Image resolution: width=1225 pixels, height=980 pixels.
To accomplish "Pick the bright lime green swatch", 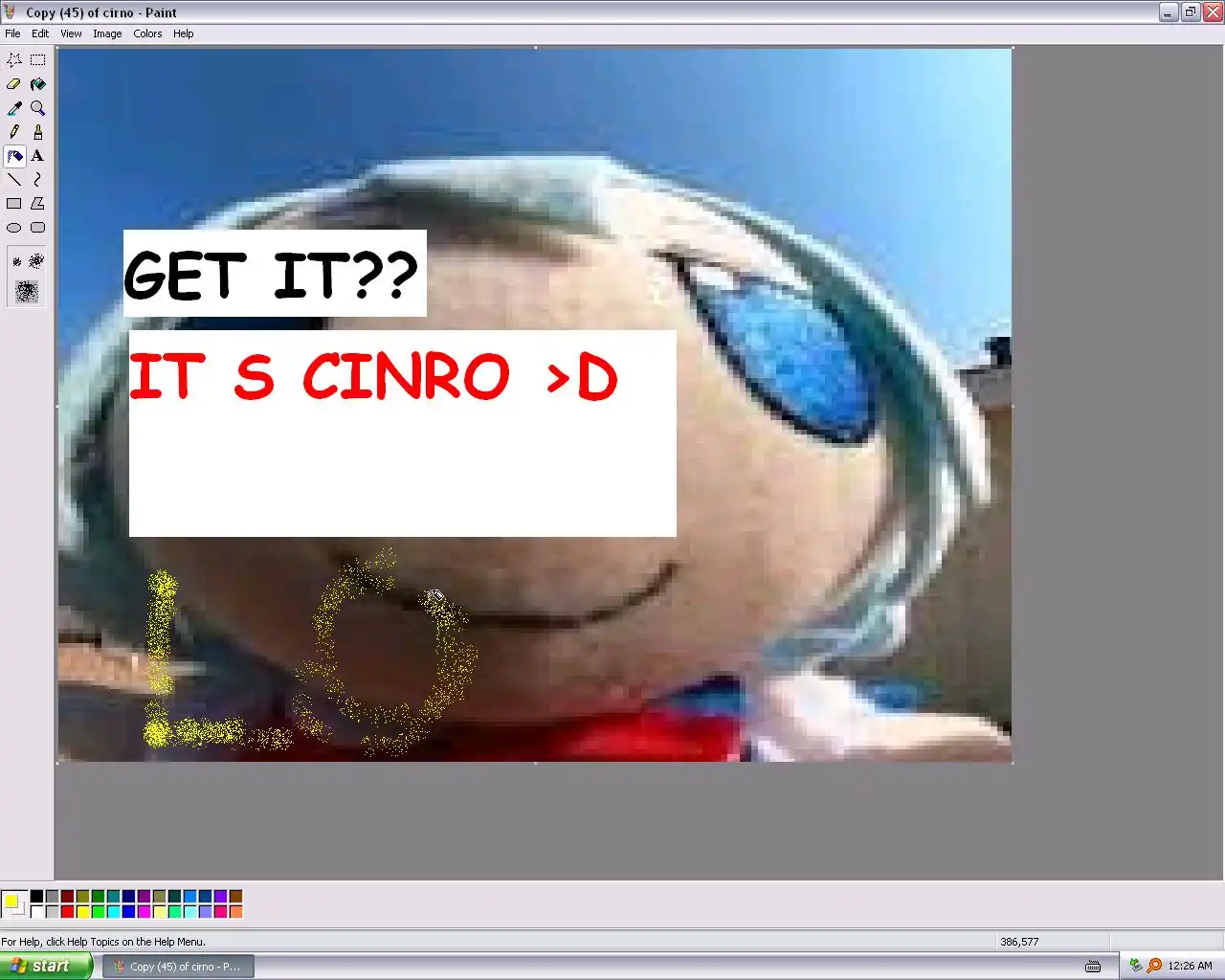I will (98, 912).
